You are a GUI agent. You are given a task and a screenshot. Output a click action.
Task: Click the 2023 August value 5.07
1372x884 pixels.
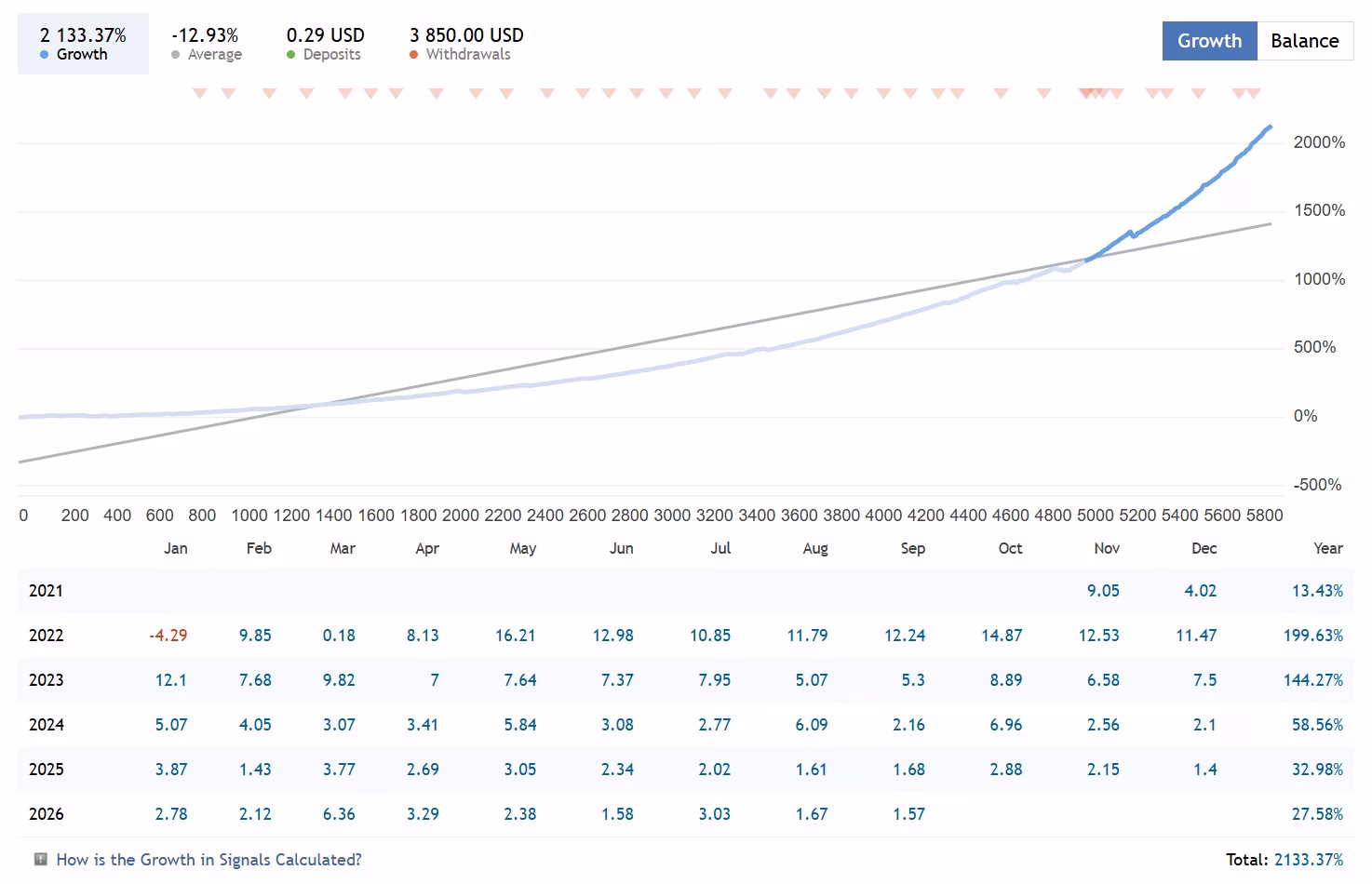[812, 680]
